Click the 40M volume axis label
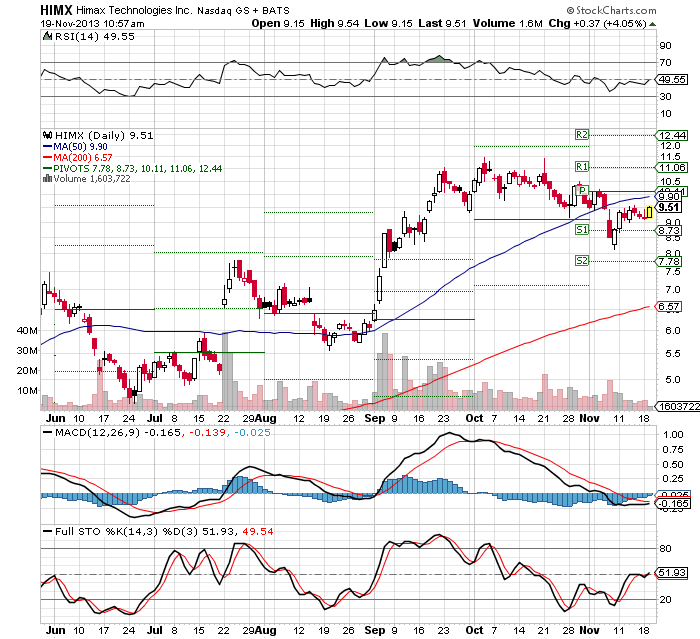The height and width of the screenshot is (639, 700). (27, 331)
